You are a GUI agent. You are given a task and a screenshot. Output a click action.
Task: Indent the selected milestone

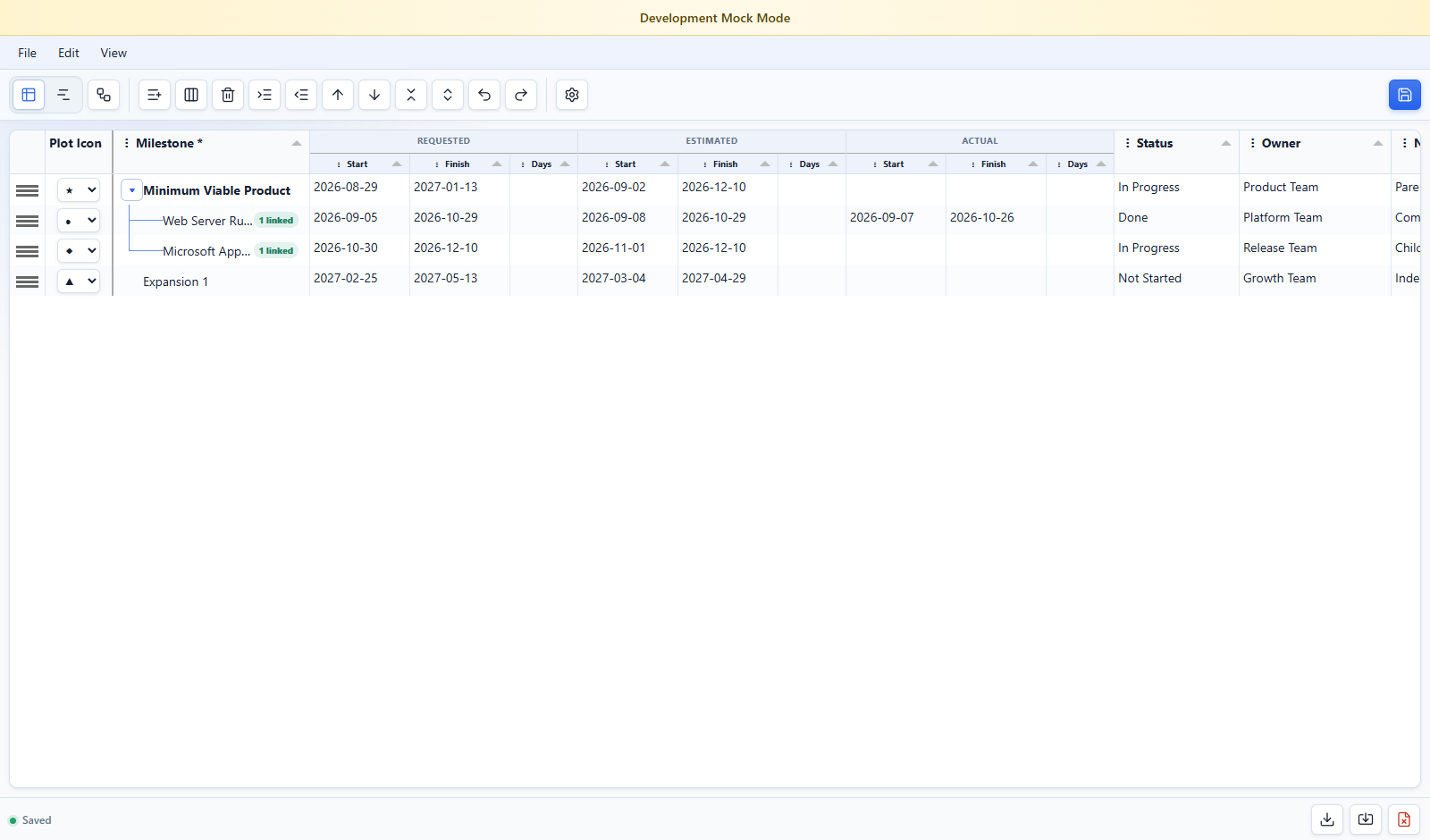point(265,95)
